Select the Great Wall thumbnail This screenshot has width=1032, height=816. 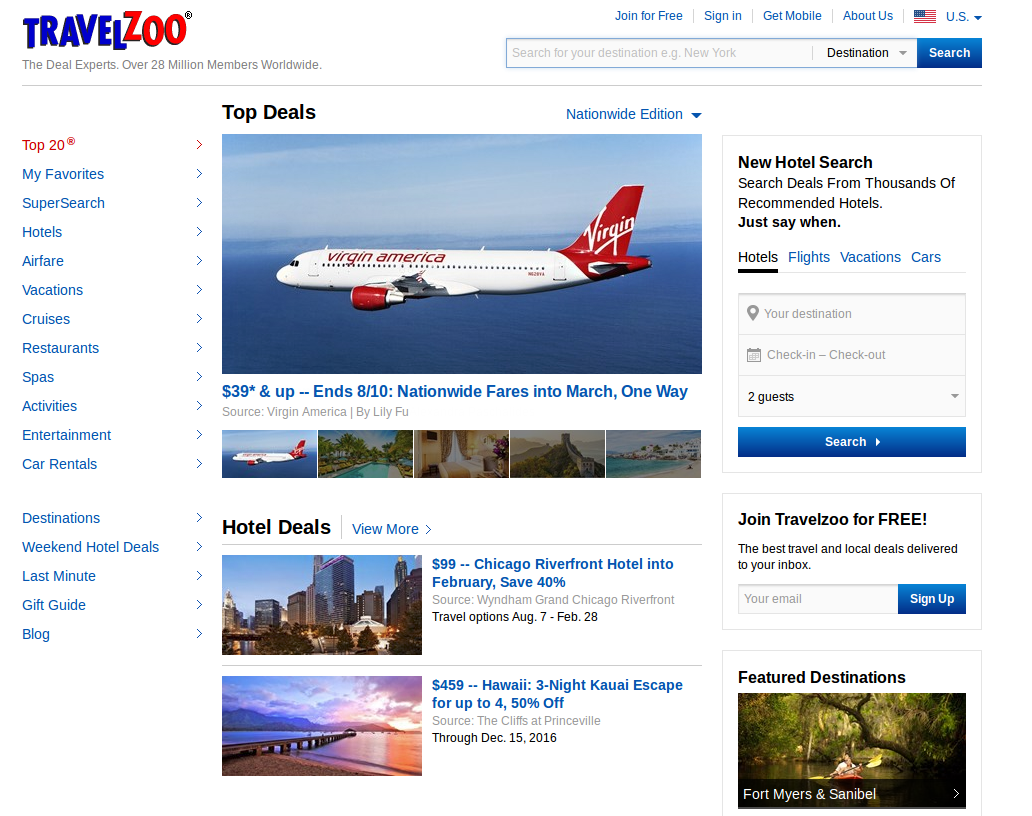(557, 453)
